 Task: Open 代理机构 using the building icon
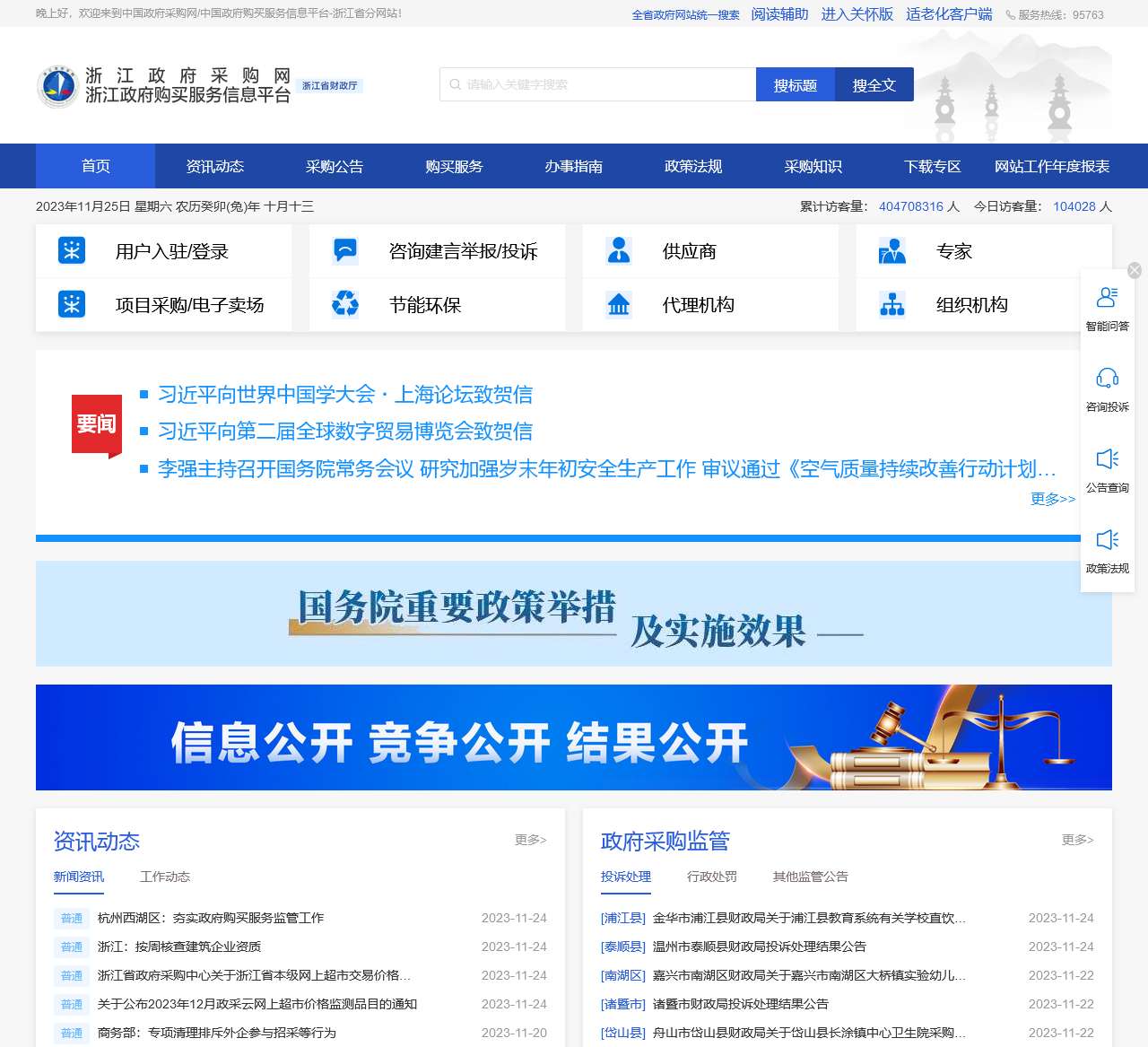pos(619,305)
